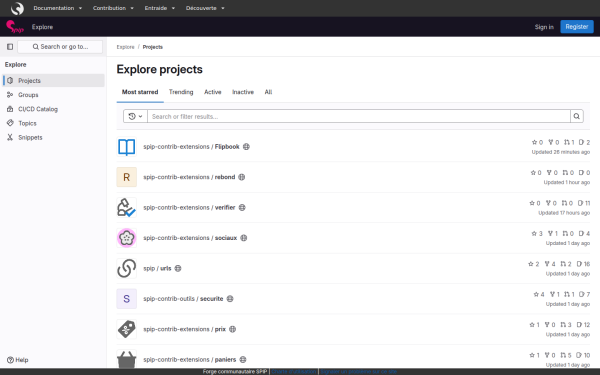Open the spip-contrib-extensions / Flipbook project link

point(191,147)
